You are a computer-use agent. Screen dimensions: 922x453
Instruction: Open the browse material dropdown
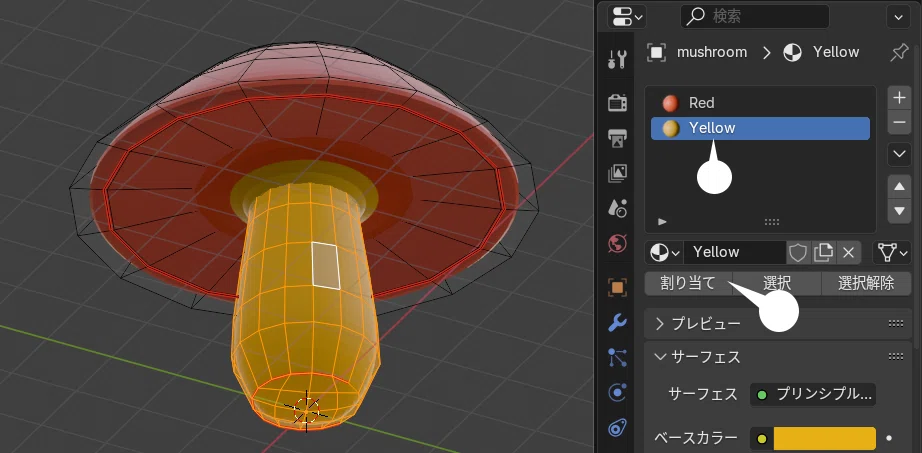pyautogui.click(x=664, y=253)
